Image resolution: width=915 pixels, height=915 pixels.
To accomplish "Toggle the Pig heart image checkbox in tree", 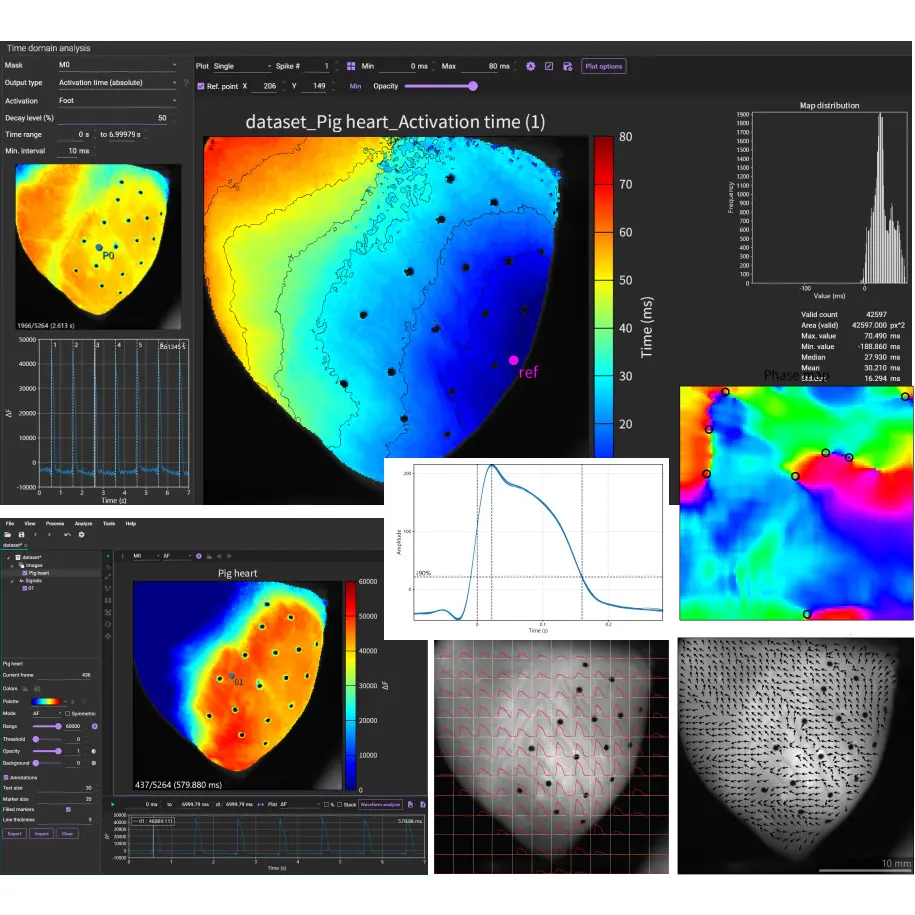I will (x=25, y=573).
